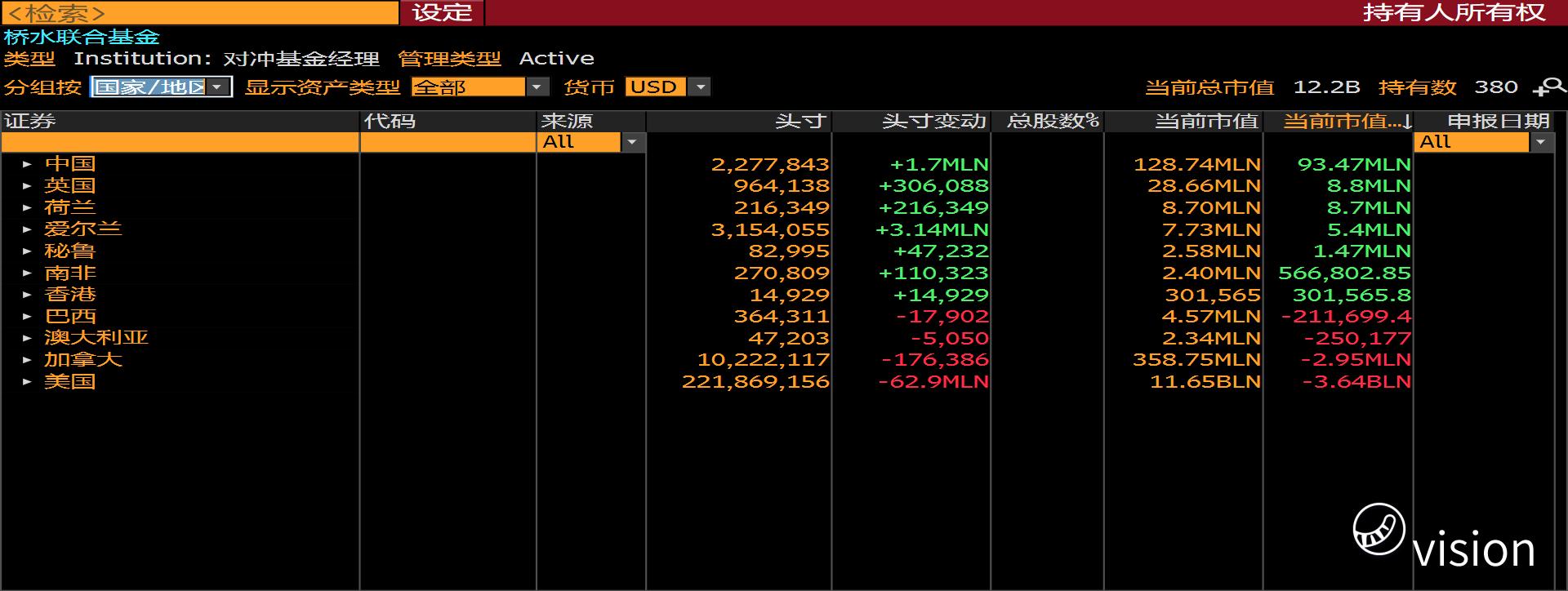
Task: Click the sorted 当前市值...↓ column header
Action: coord(1339,122)
